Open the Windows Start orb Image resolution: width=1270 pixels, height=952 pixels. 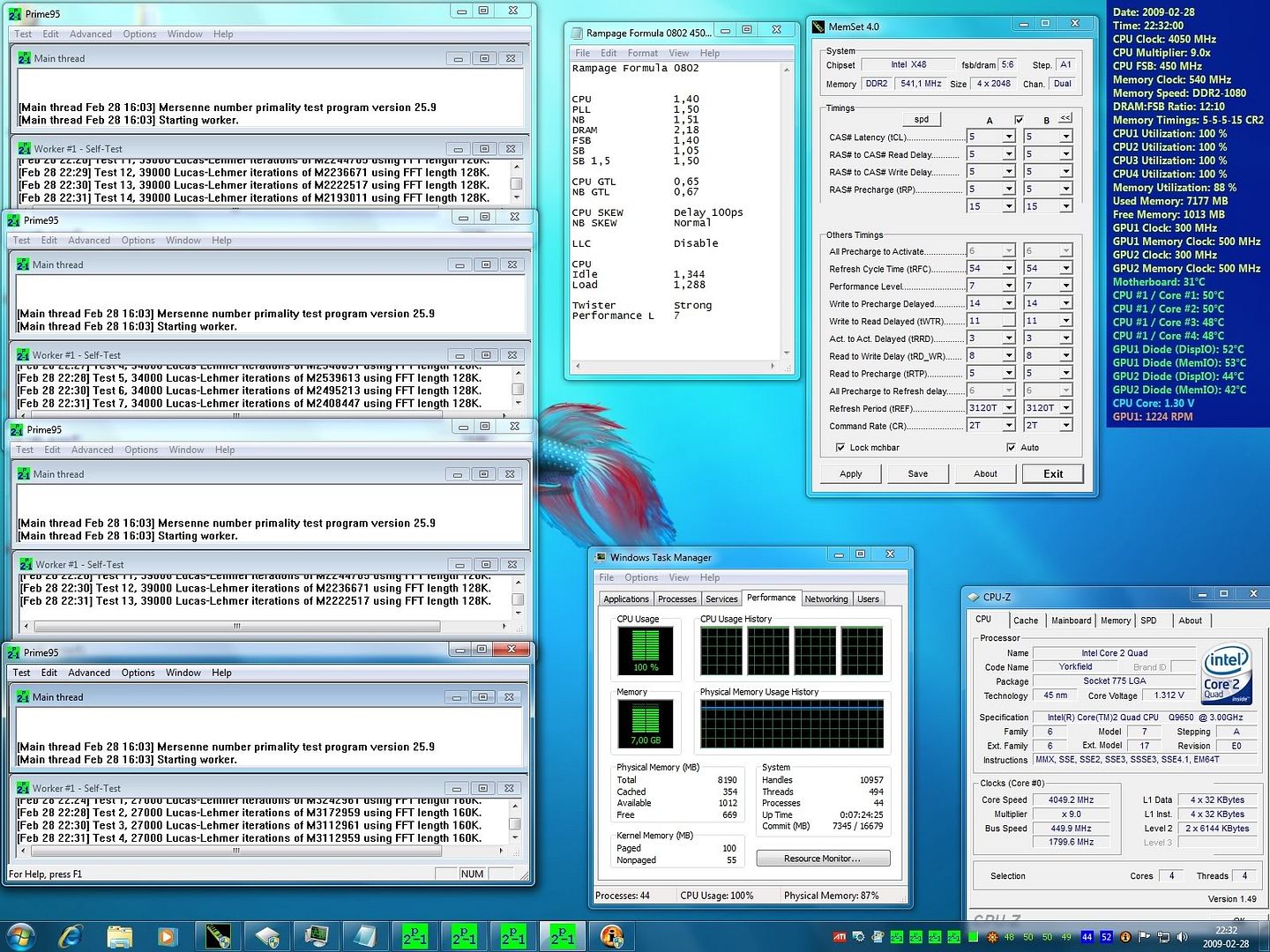[x=20, y=935]
